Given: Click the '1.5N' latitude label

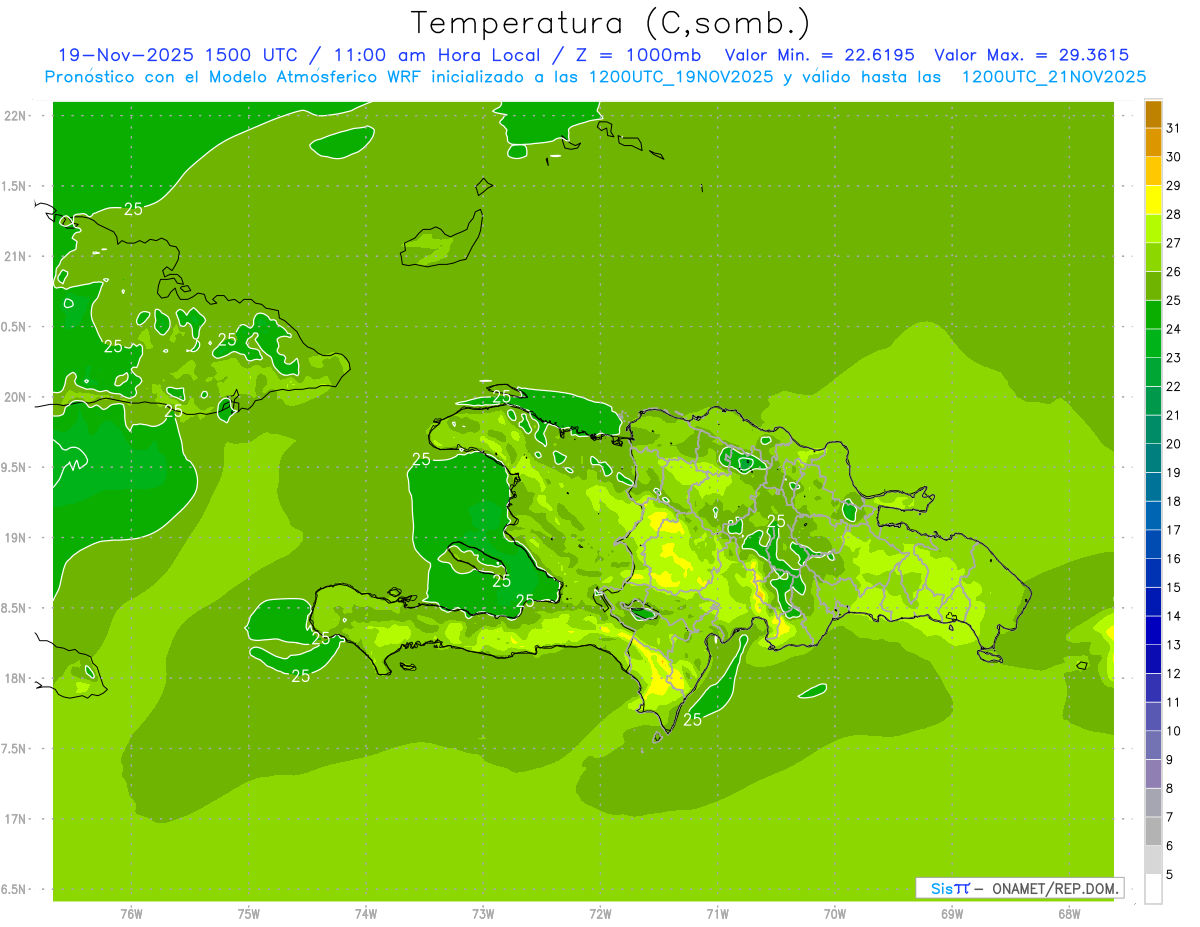Looking at the screenshot, I should (16, 186).
